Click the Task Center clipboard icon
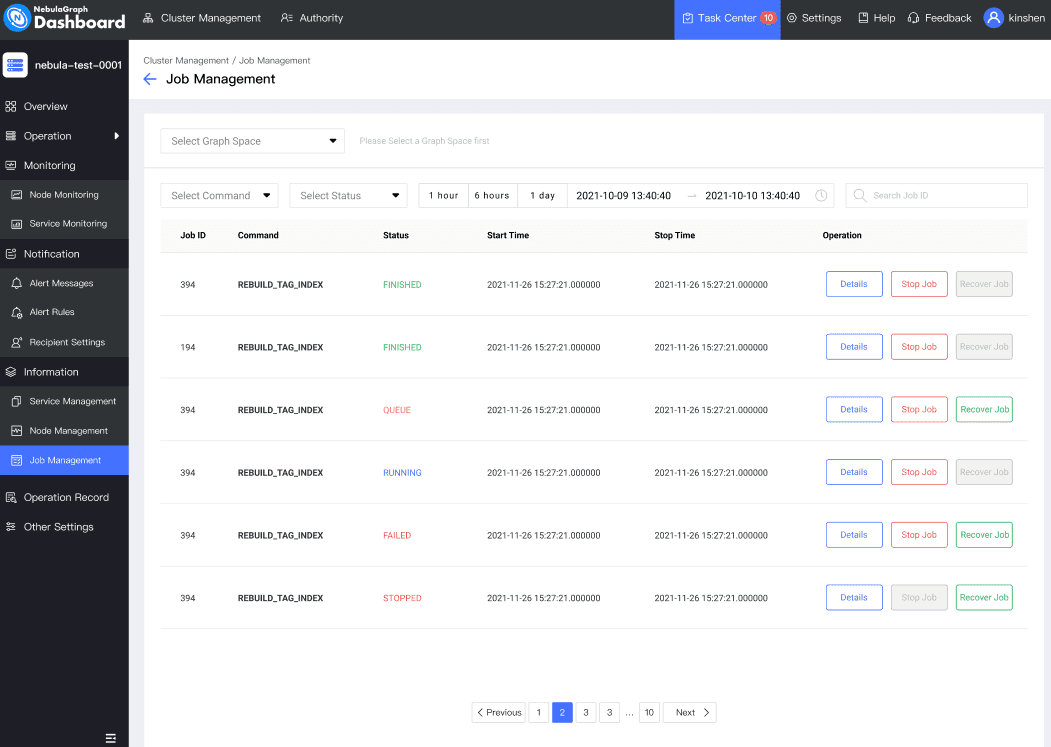The image size is (1051, 747). [688, 18]
